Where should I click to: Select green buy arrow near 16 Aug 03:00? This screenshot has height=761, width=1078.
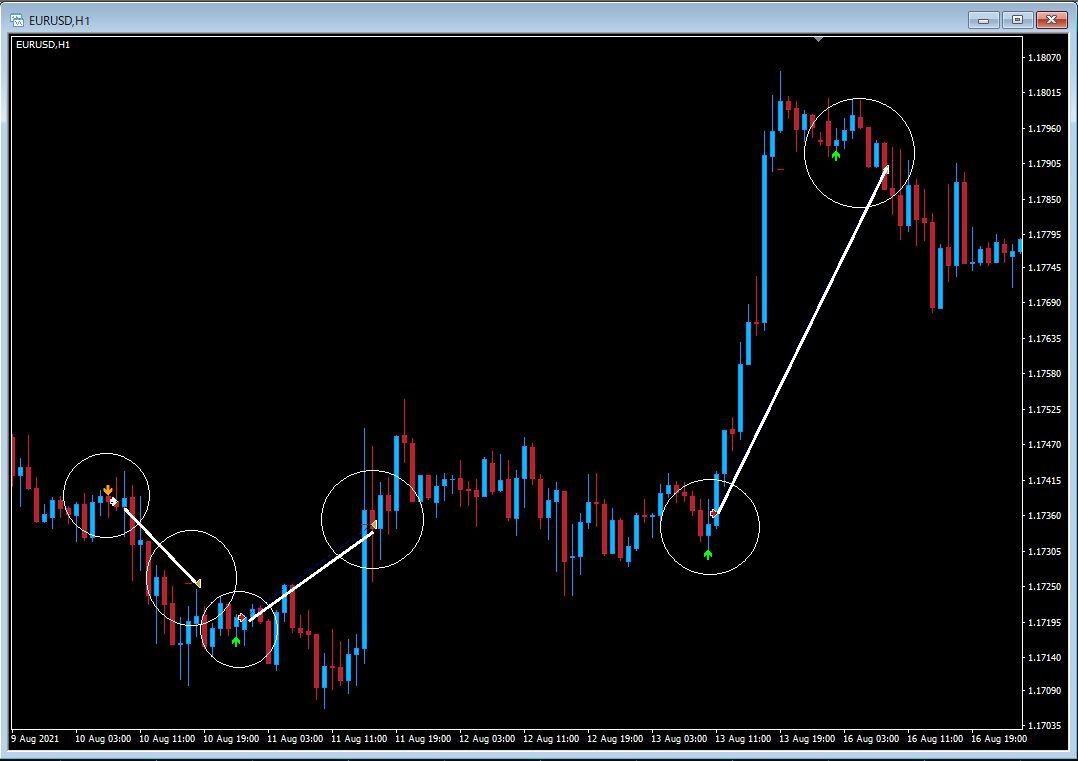[835, 155]
